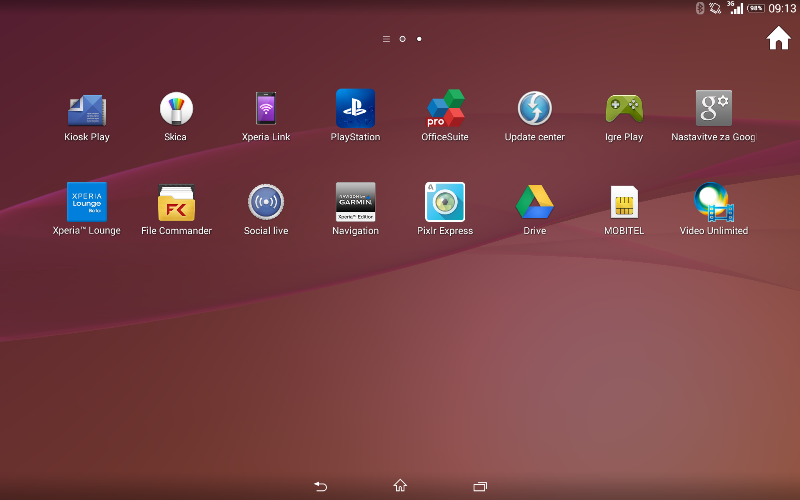Open the app drawer menu indicator
This screenshot has width=800, height=500.
[x=386, y=39]
